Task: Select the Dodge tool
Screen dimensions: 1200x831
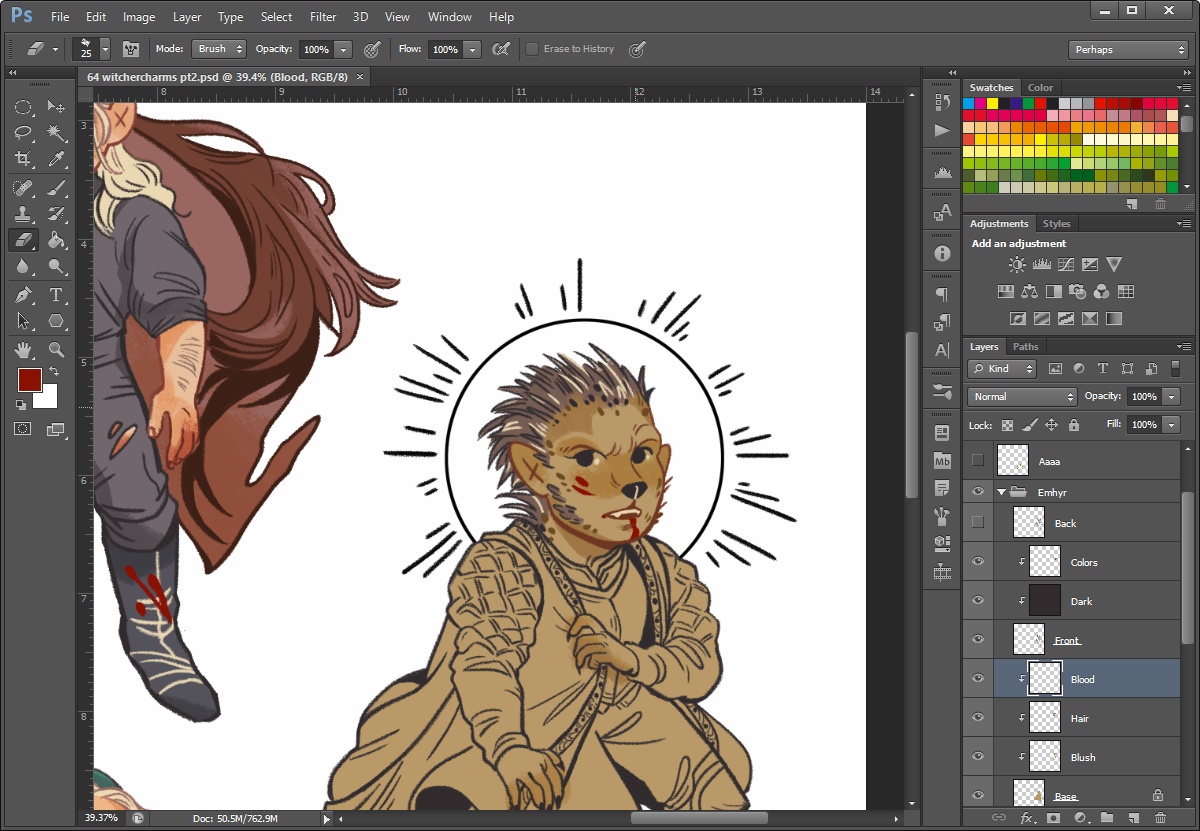Action: [x=56, y=266]
